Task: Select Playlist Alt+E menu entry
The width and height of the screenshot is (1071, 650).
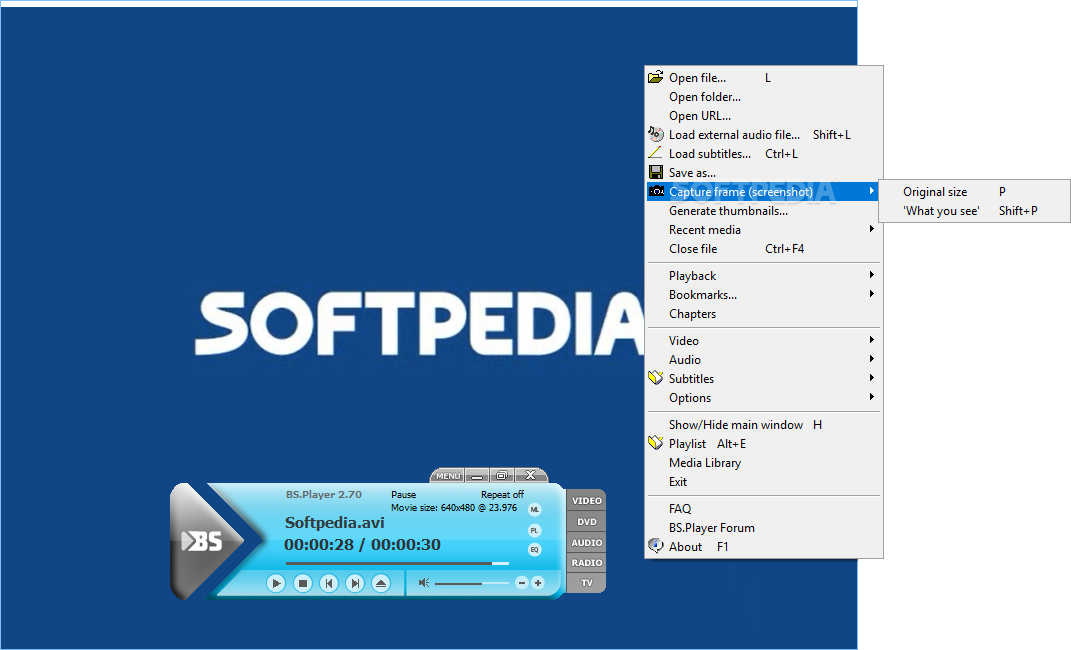Action: coord(764,444)
